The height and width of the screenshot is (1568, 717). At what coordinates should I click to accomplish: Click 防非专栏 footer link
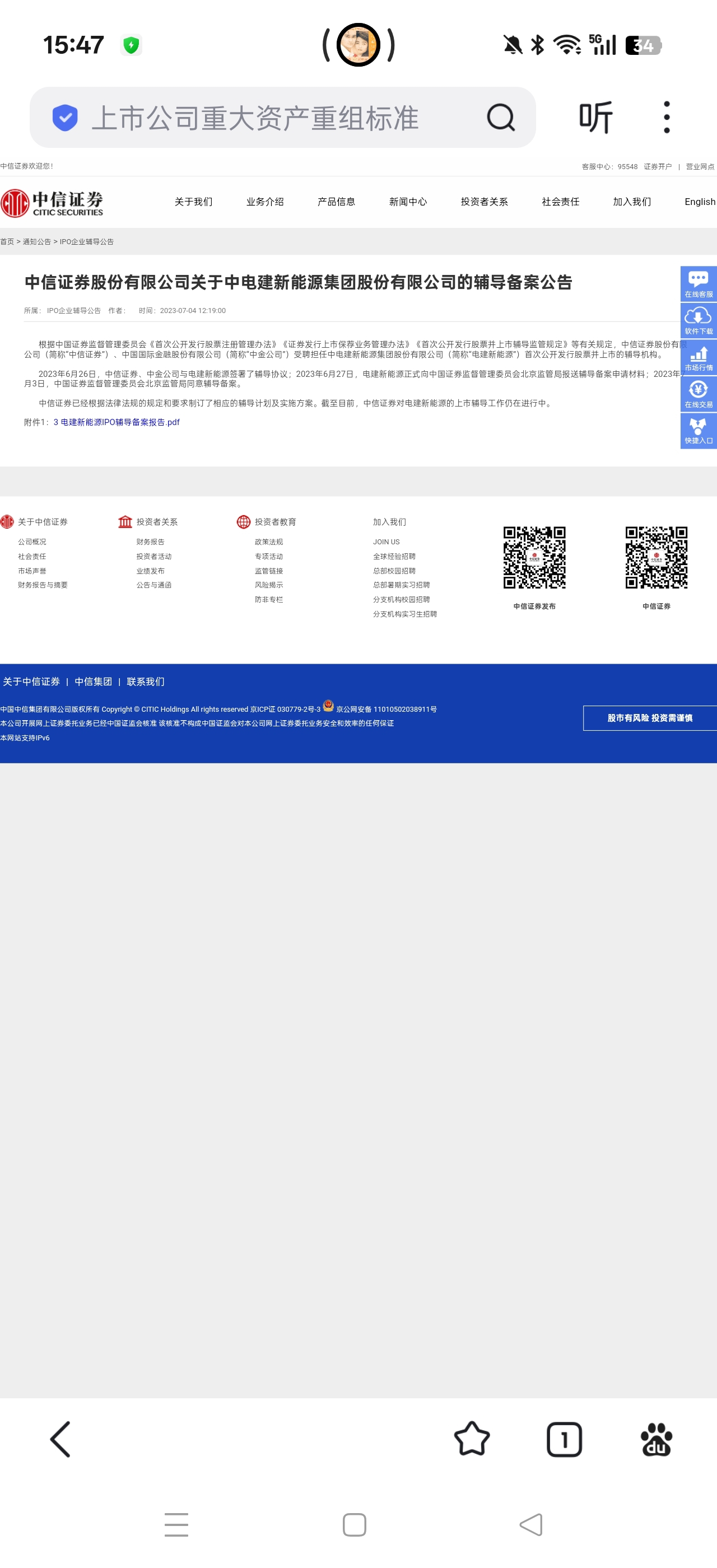tap(268, 600)
